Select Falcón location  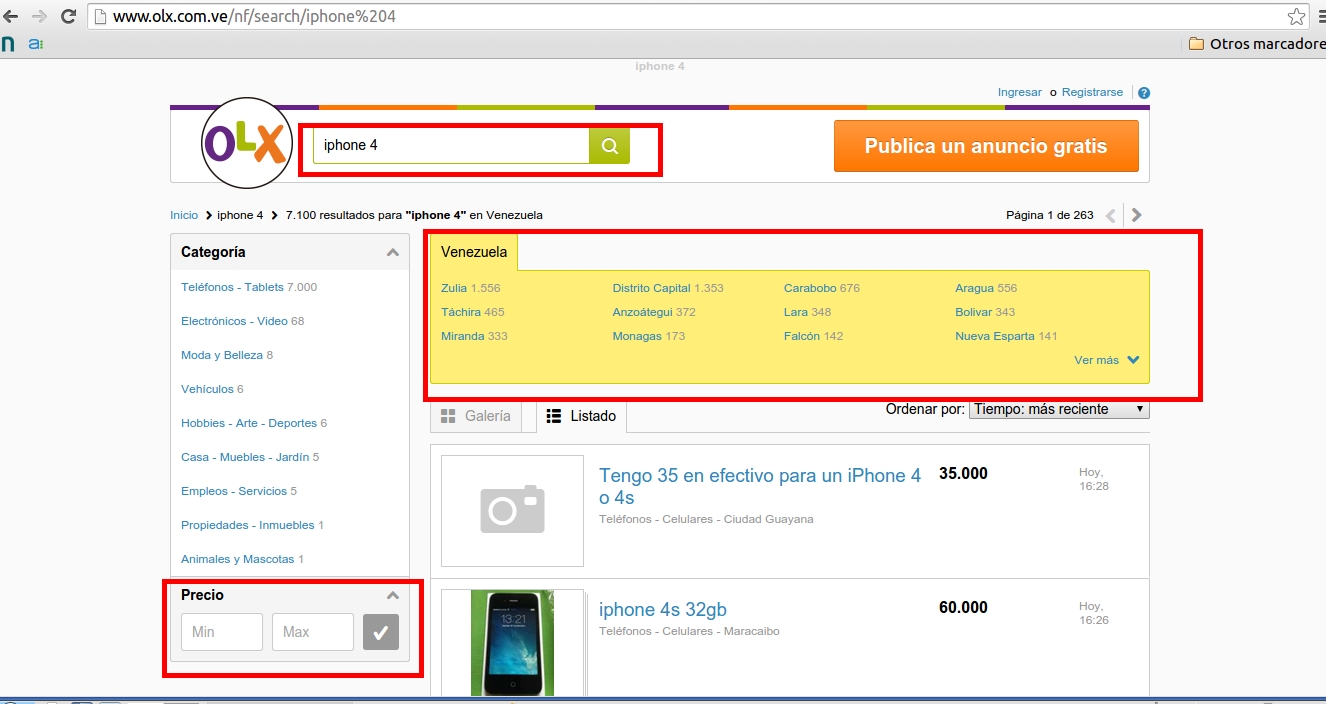point(802,336)
